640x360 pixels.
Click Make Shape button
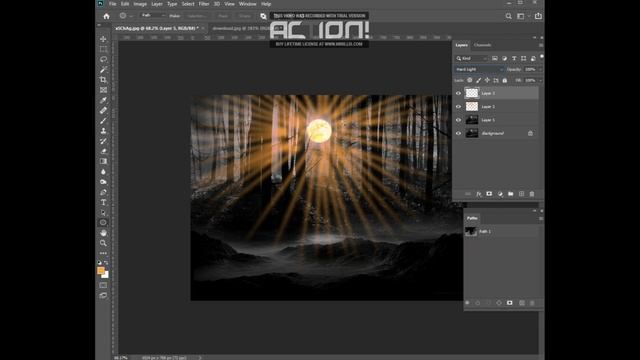tap(245, 16)
